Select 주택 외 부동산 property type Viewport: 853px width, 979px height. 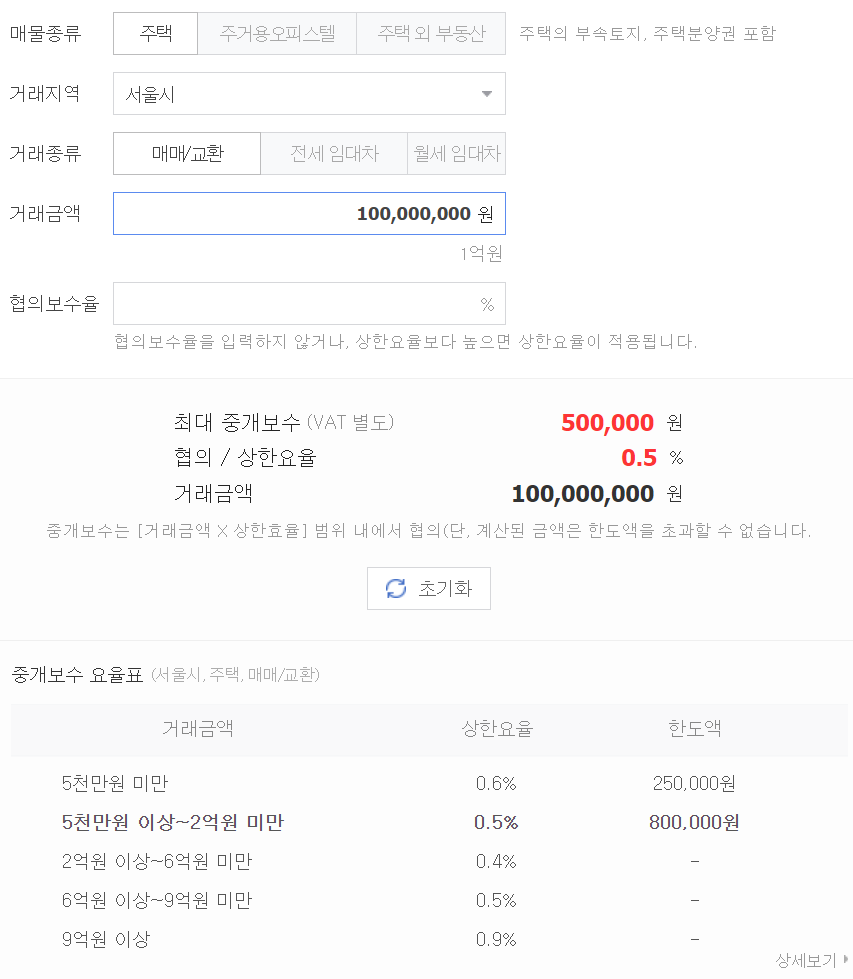(431, 34)
